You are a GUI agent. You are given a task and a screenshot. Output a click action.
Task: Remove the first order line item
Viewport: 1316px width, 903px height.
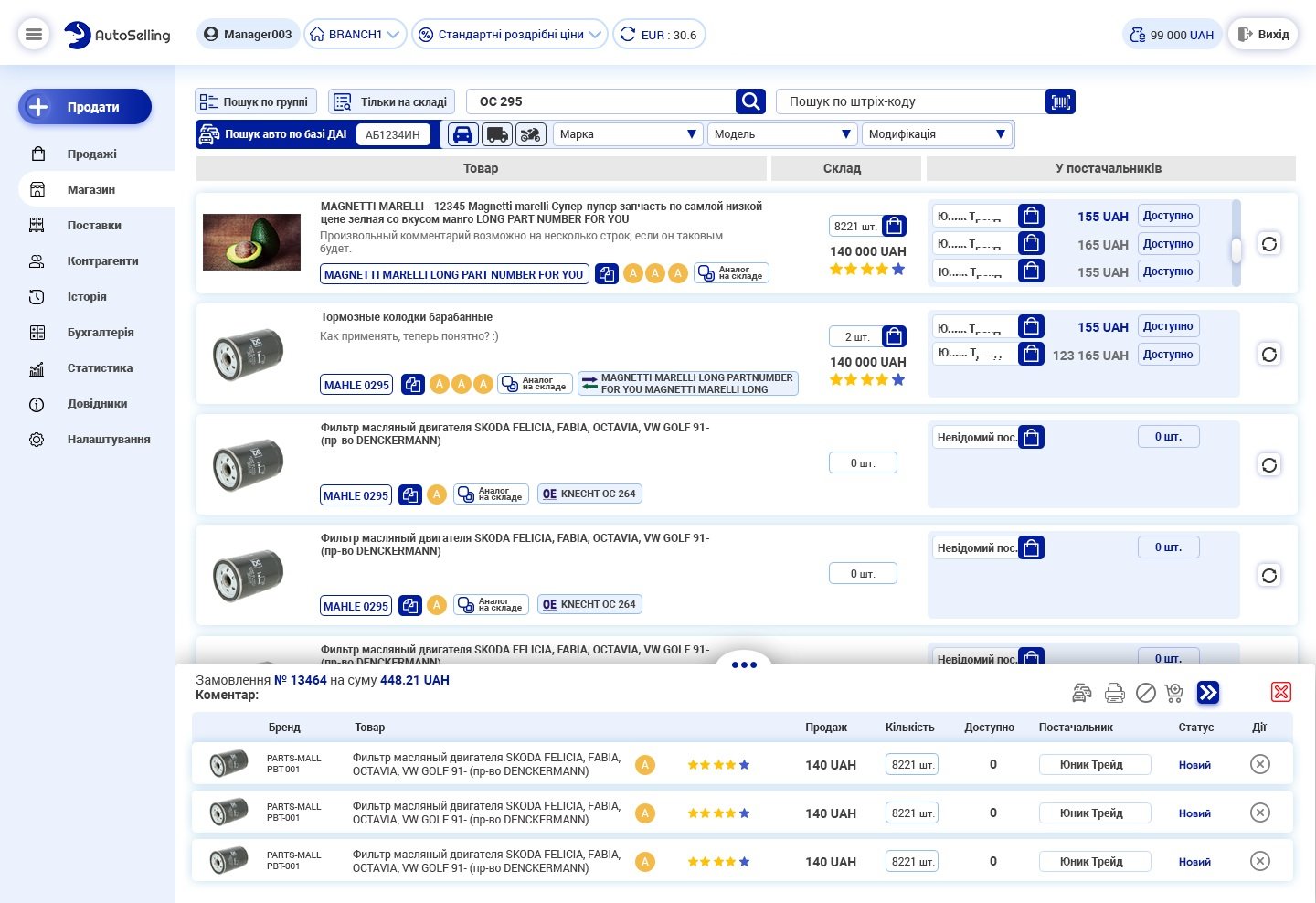pos(1260,764)
